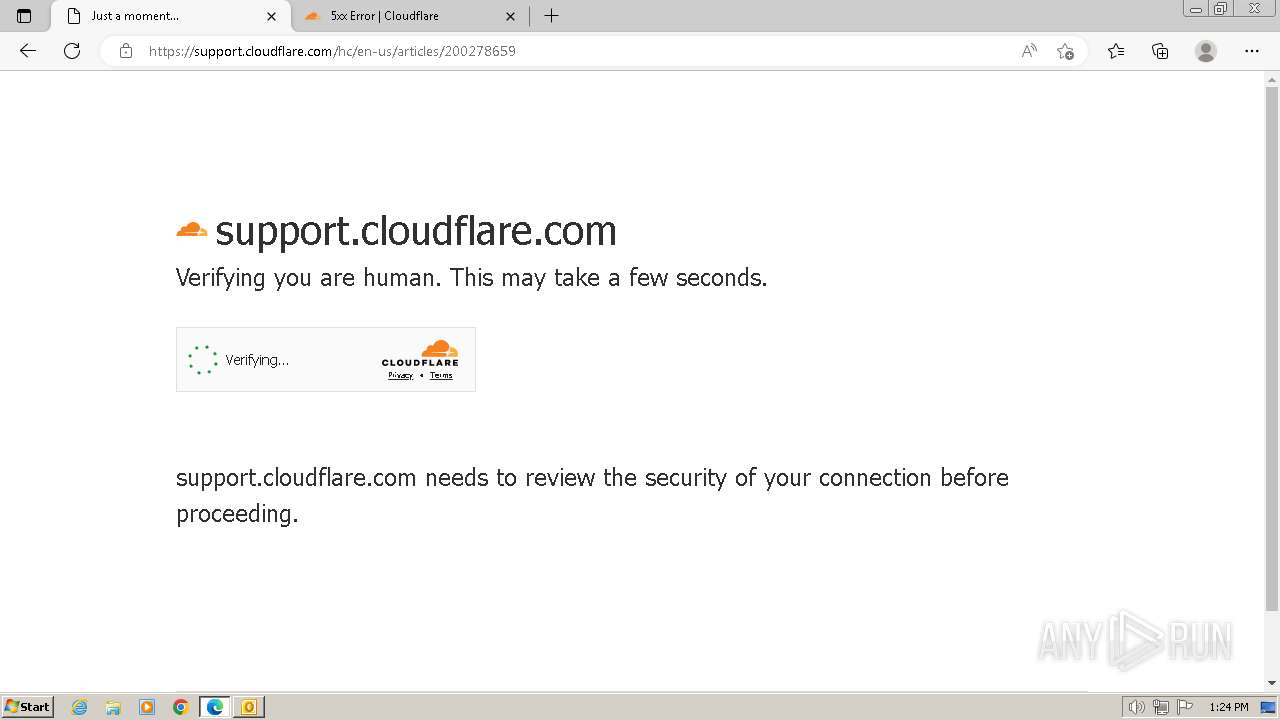Open Settings and more menu
The width and height of the screenshot is (1280, 720).
1251,51
